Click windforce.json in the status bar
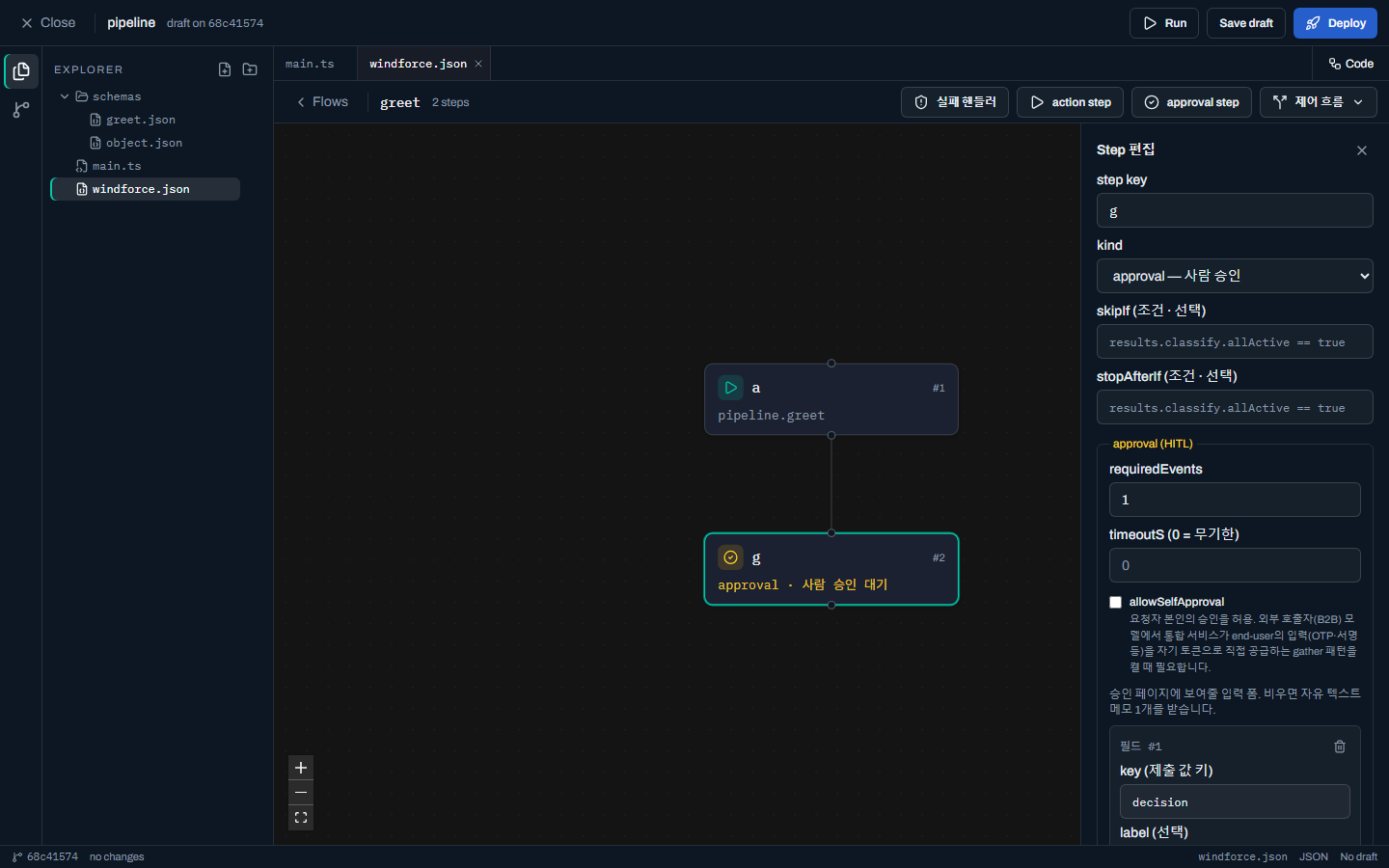The width and height of the screenshot is (1389, 868). click(x=1242, y=856)
